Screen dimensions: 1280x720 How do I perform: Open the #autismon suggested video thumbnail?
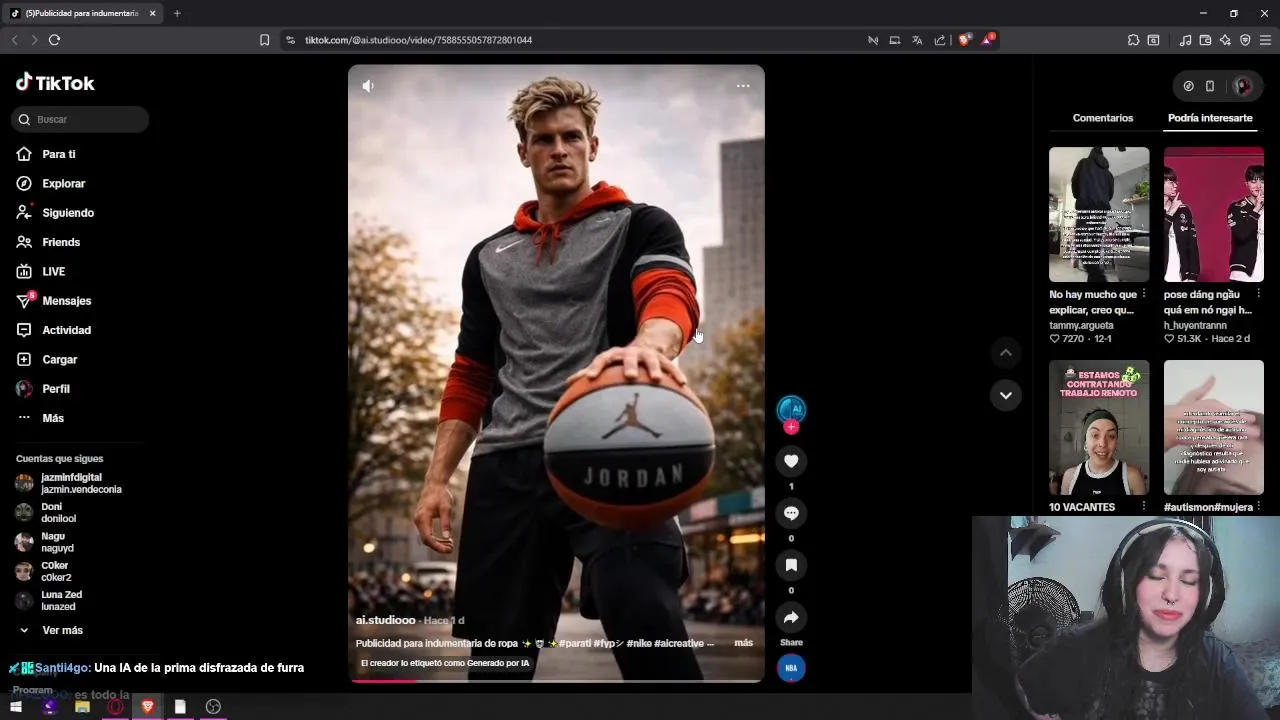click(x=1214, y=427)
